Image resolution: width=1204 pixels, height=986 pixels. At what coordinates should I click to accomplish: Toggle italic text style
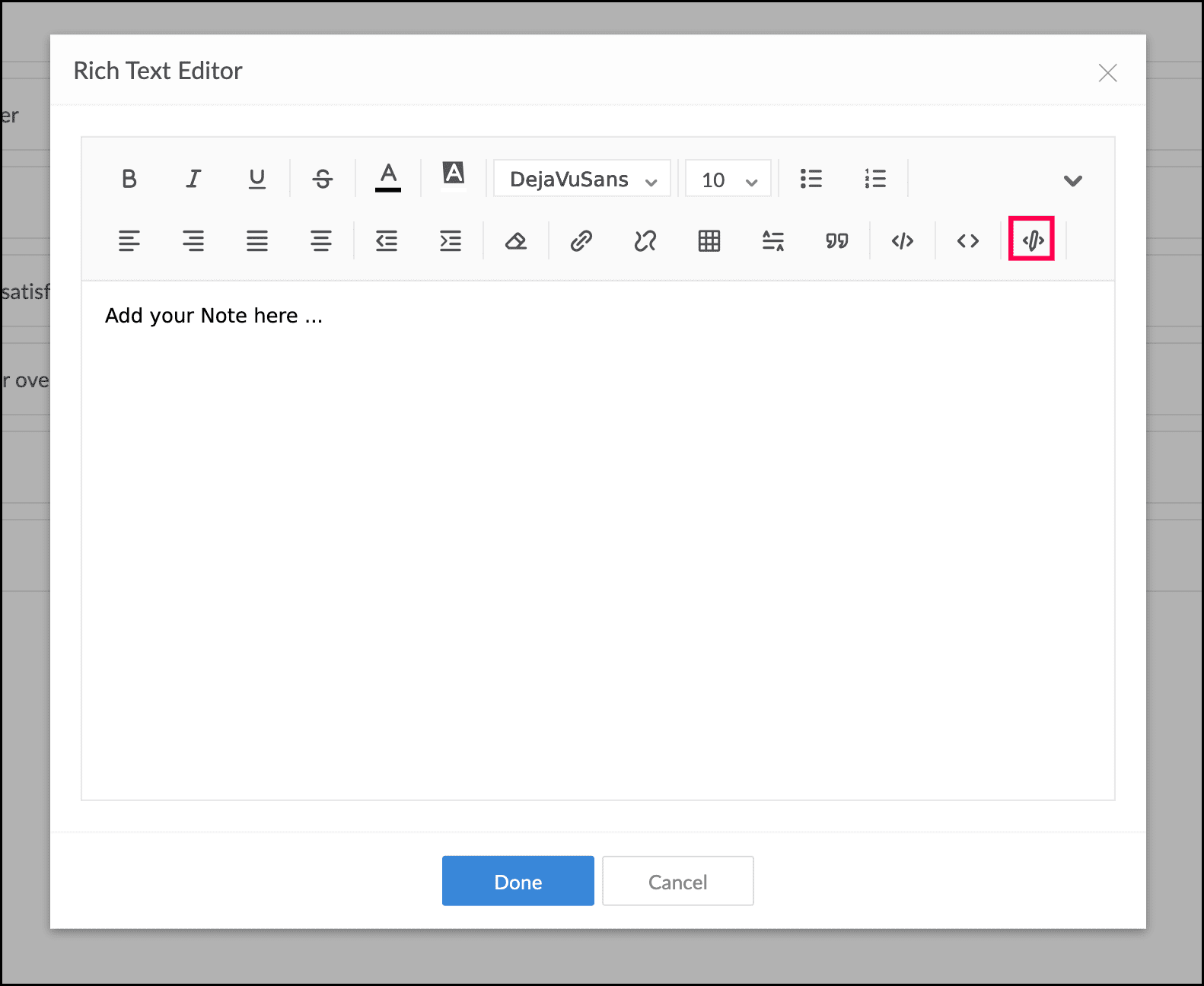pyautogui.click(x=193, y=179)
